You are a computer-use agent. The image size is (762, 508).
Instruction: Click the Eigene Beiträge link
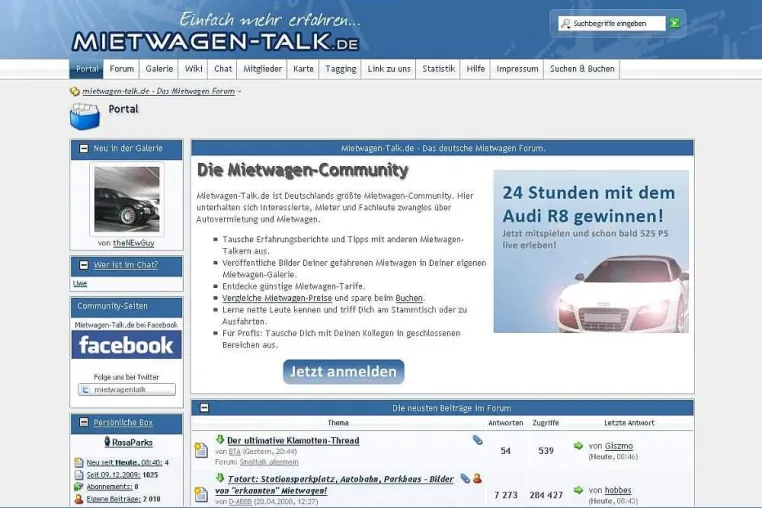tap(114, 499)
